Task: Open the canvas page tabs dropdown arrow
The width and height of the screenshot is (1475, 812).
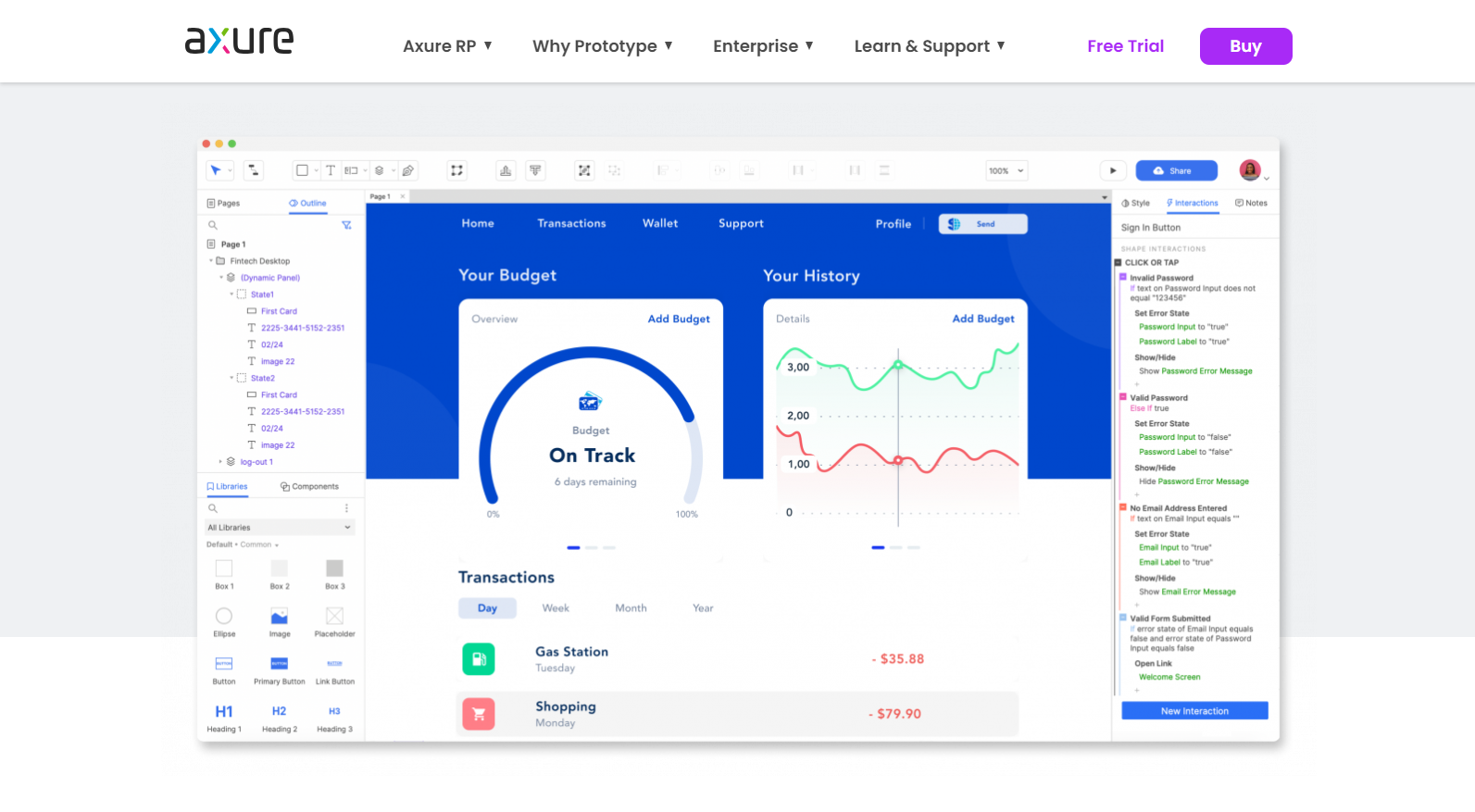Action: 1104,197
